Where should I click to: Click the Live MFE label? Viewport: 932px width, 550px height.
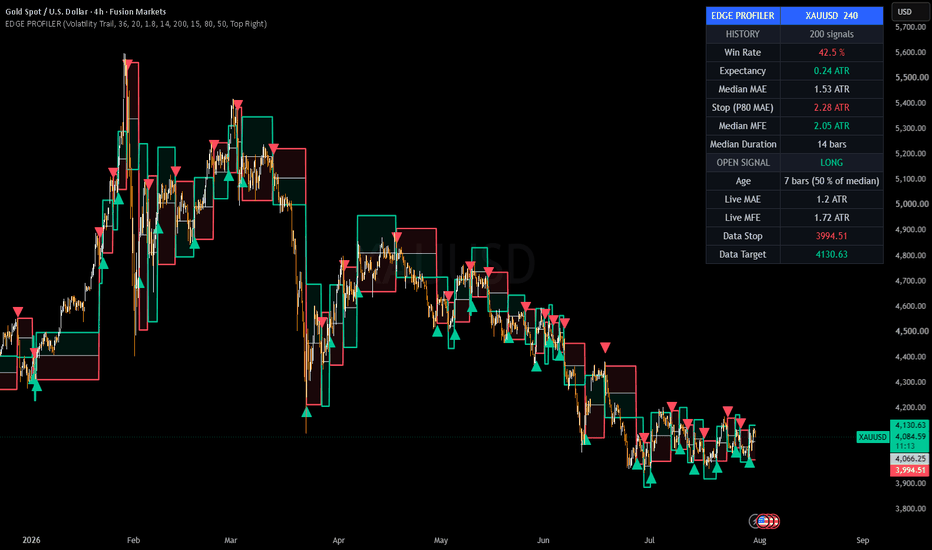pos(742,218)
